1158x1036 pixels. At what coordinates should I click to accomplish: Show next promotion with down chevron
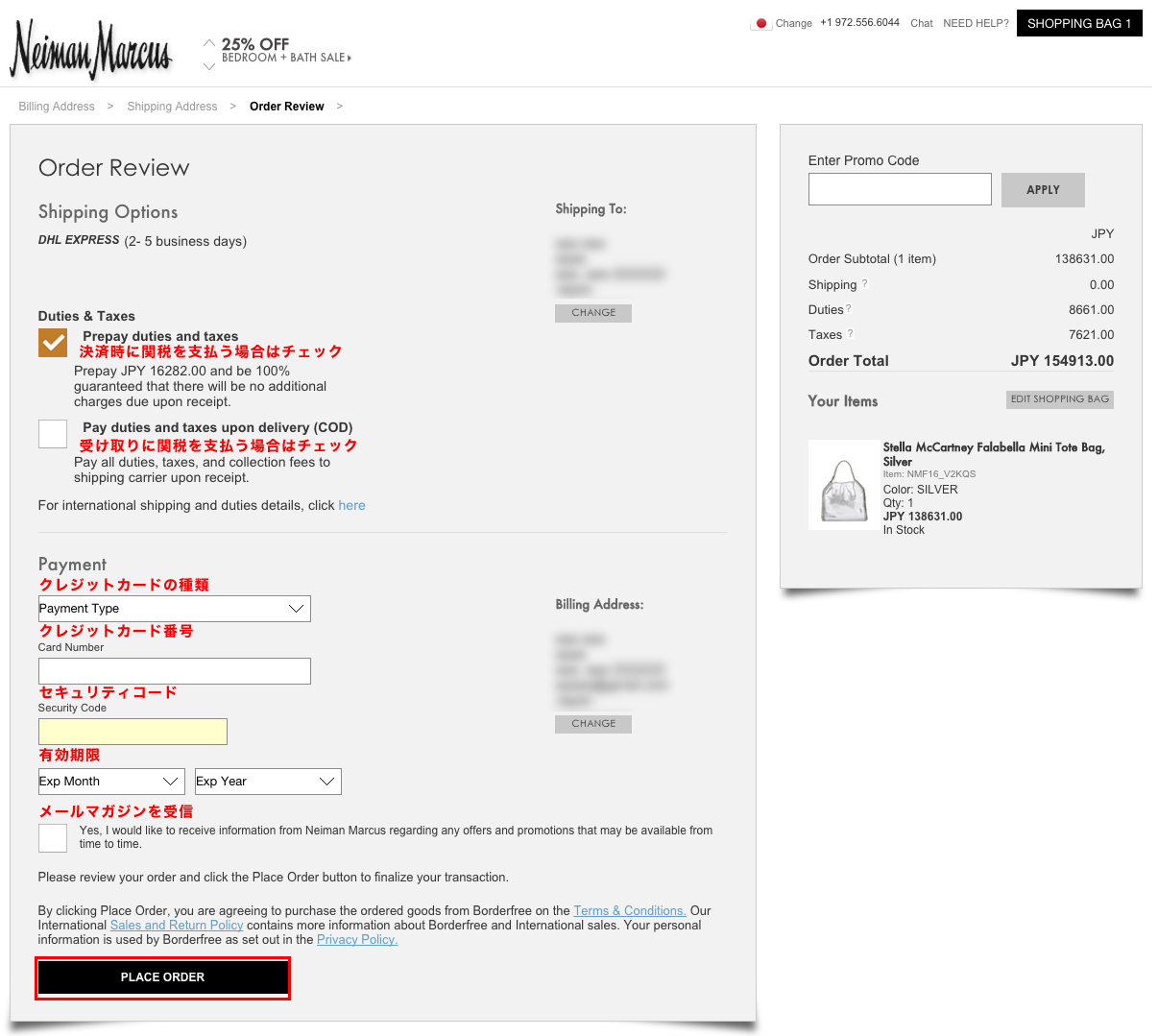click(209, 66)
